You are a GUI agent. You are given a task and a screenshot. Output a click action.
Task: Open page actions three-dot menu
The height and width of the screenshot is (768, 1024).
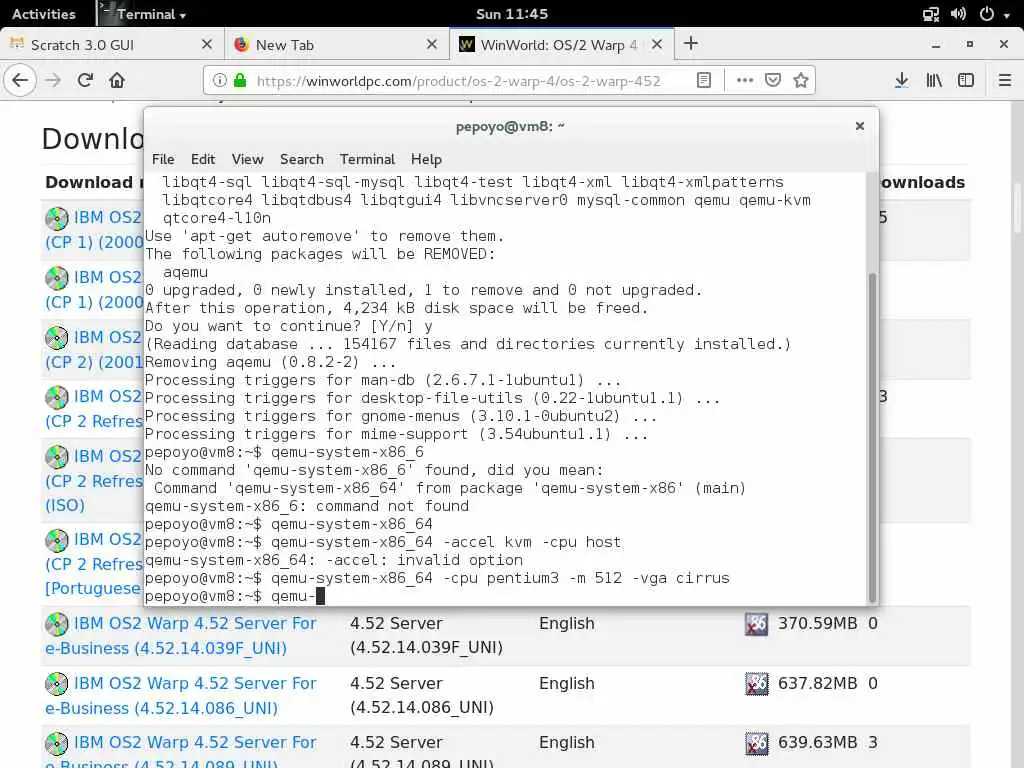[744, 80]
